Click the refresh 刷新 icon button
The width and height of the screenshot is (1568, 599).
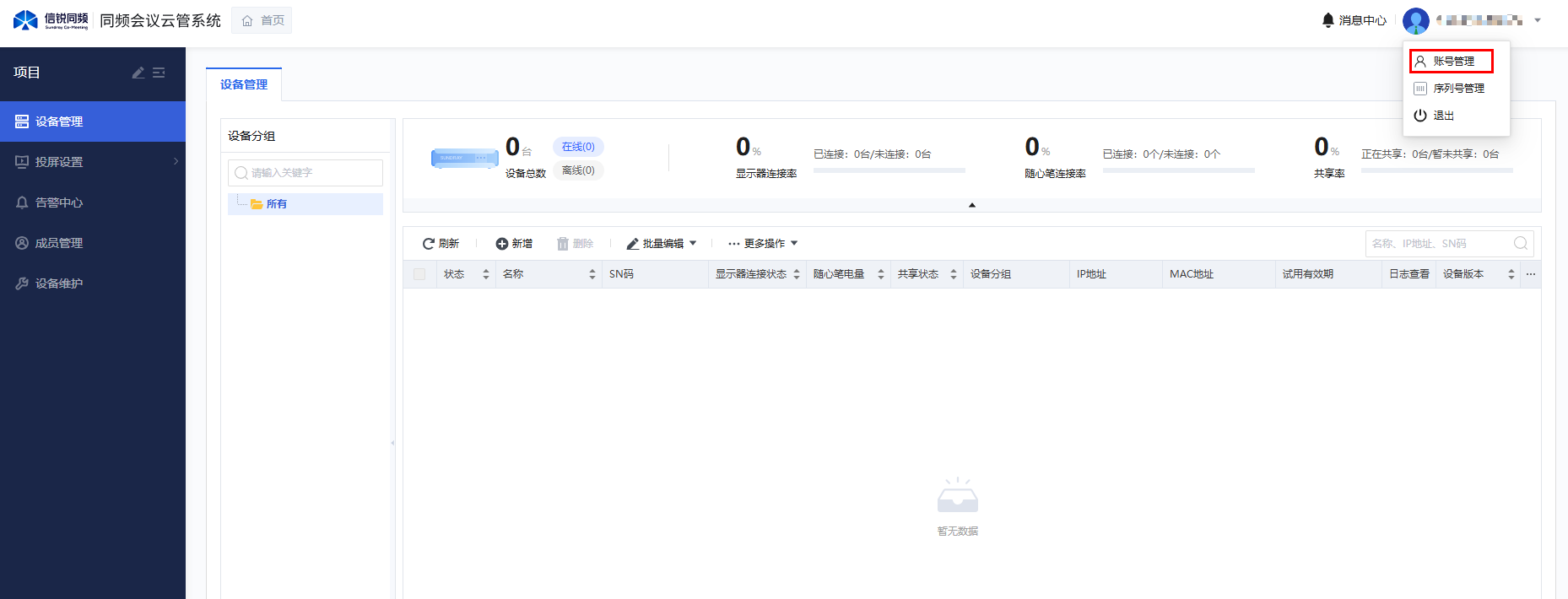[x=441, y=244]
